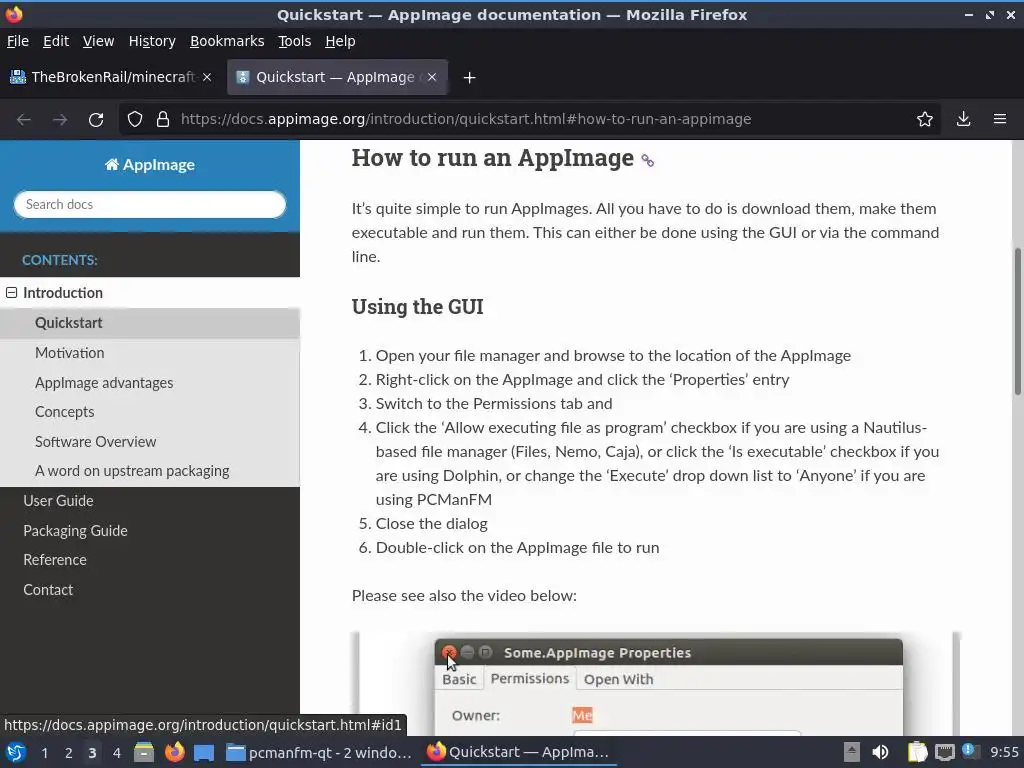Screen dimensions: 1024x768
Task: Switch to the TheBrokenRail/minecraft tab
Action: [112, 77]
